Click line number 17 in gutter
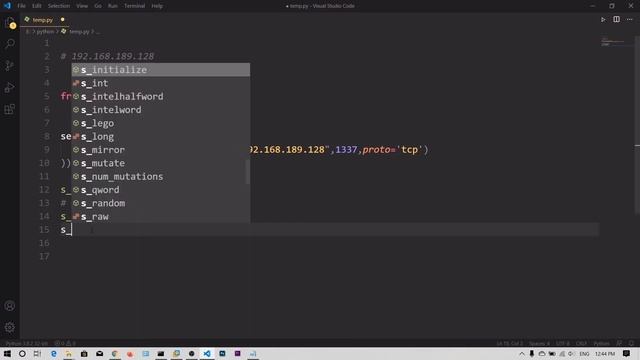 pos(44,257)
